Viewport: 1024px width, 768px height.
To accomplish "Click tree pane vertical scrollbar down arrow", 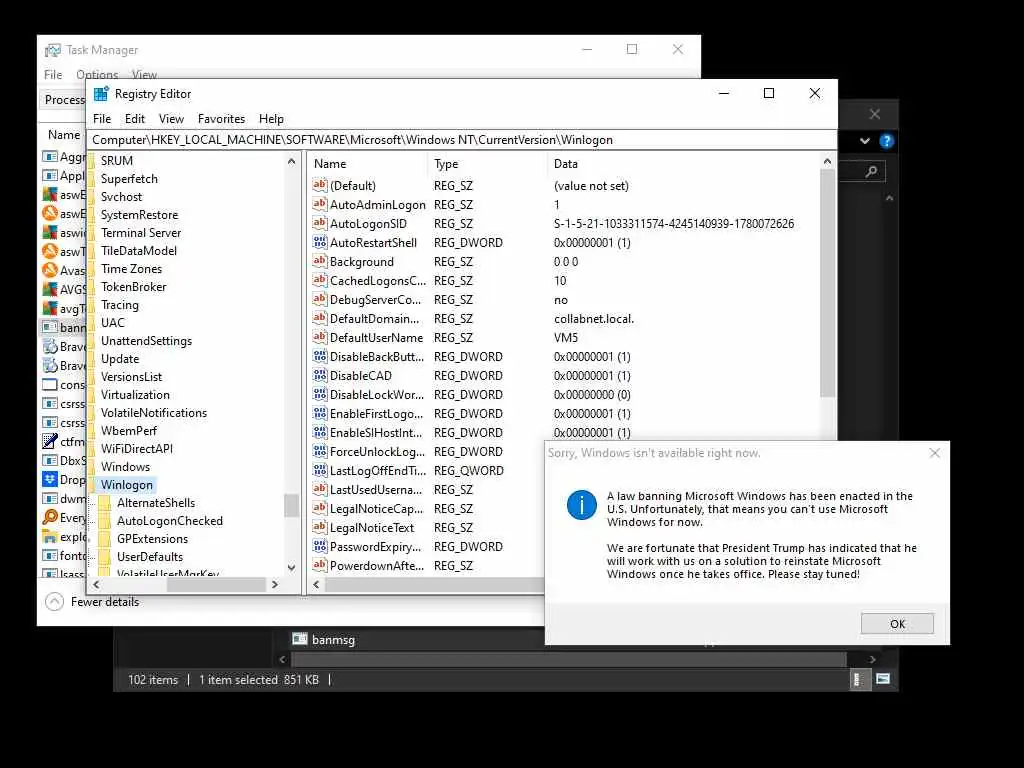I will [x=291, y=568].
